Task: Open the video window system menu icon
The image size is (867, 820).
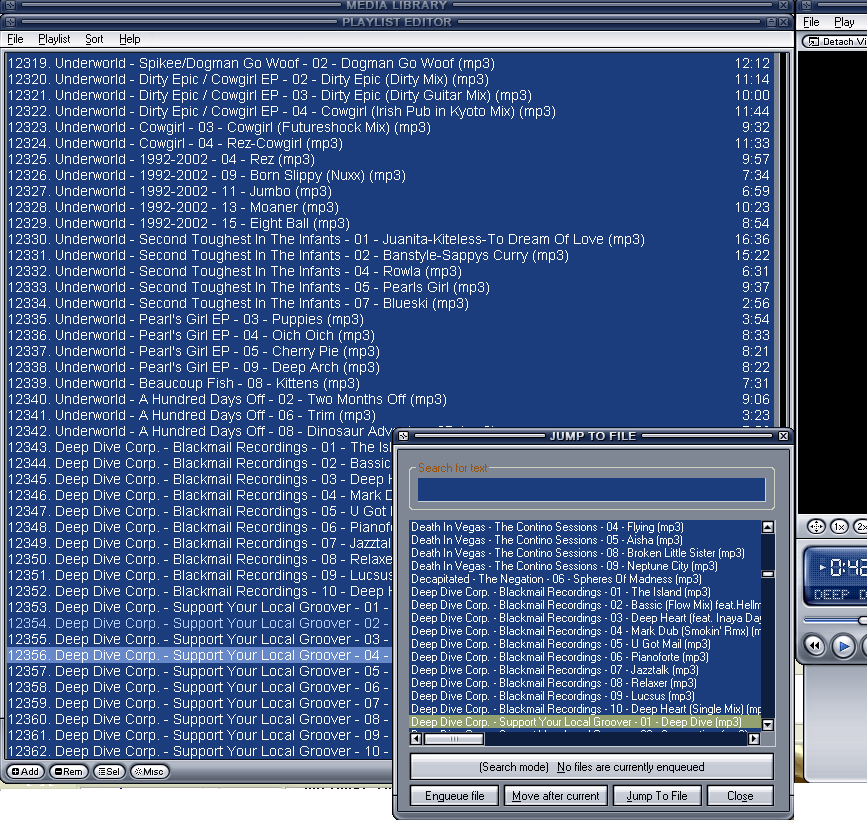Action: tap(806, 5)
